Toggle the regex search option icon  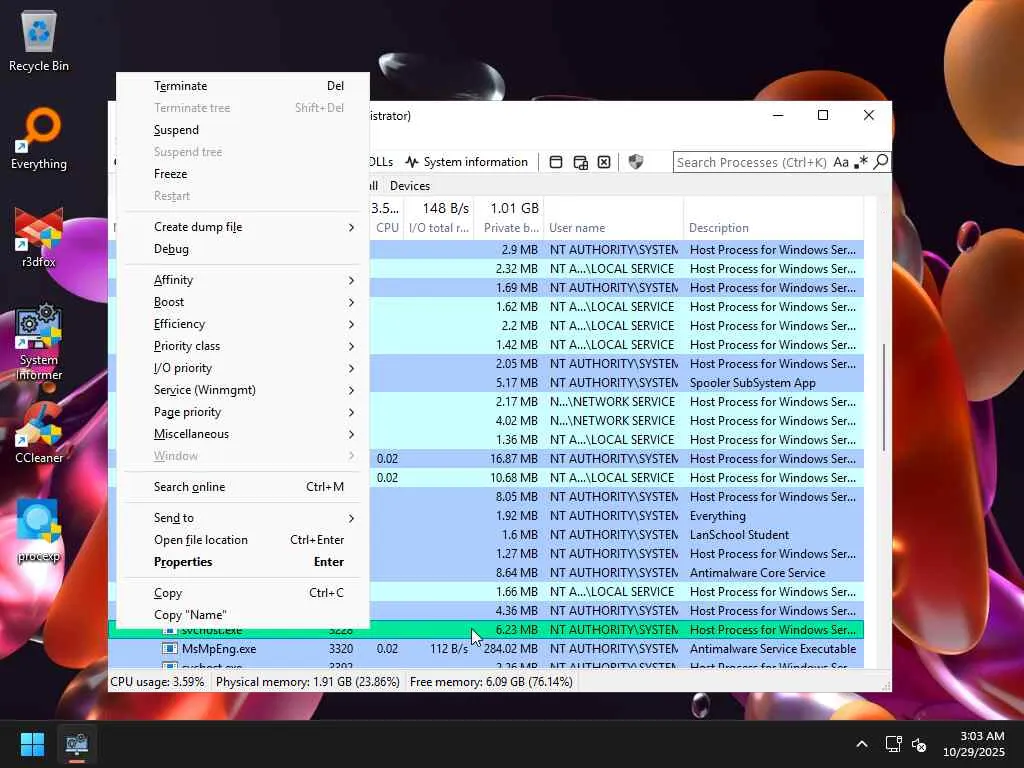861,161
